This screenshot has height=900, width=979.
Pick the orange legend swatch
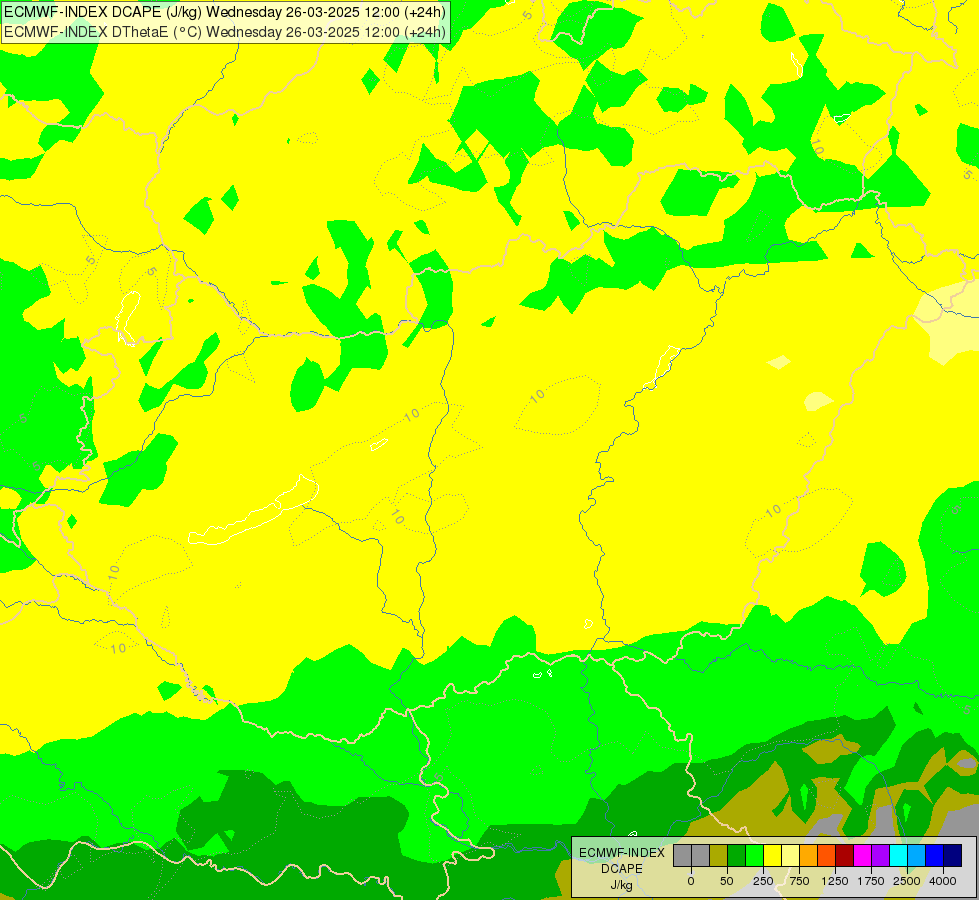click(x=809, y=856)
